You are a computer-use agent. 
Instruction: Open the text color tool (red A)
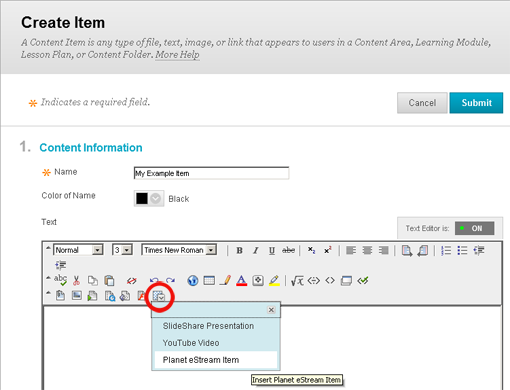(241, 281)
